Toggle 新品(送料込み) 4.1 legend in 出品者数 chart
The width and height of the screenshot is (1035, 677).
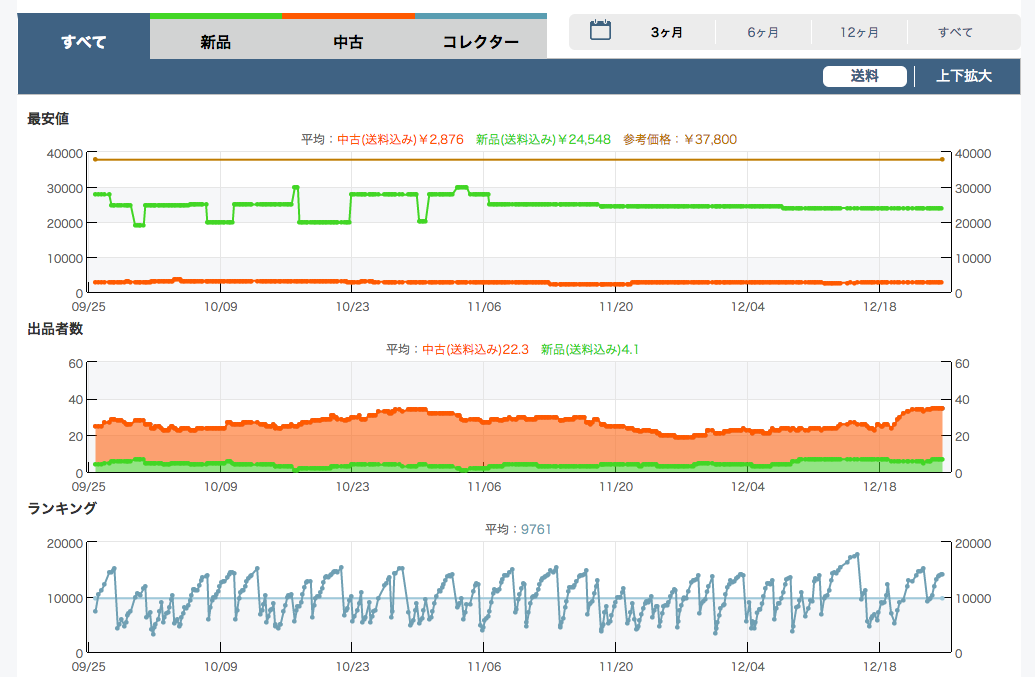click(589, 349)
